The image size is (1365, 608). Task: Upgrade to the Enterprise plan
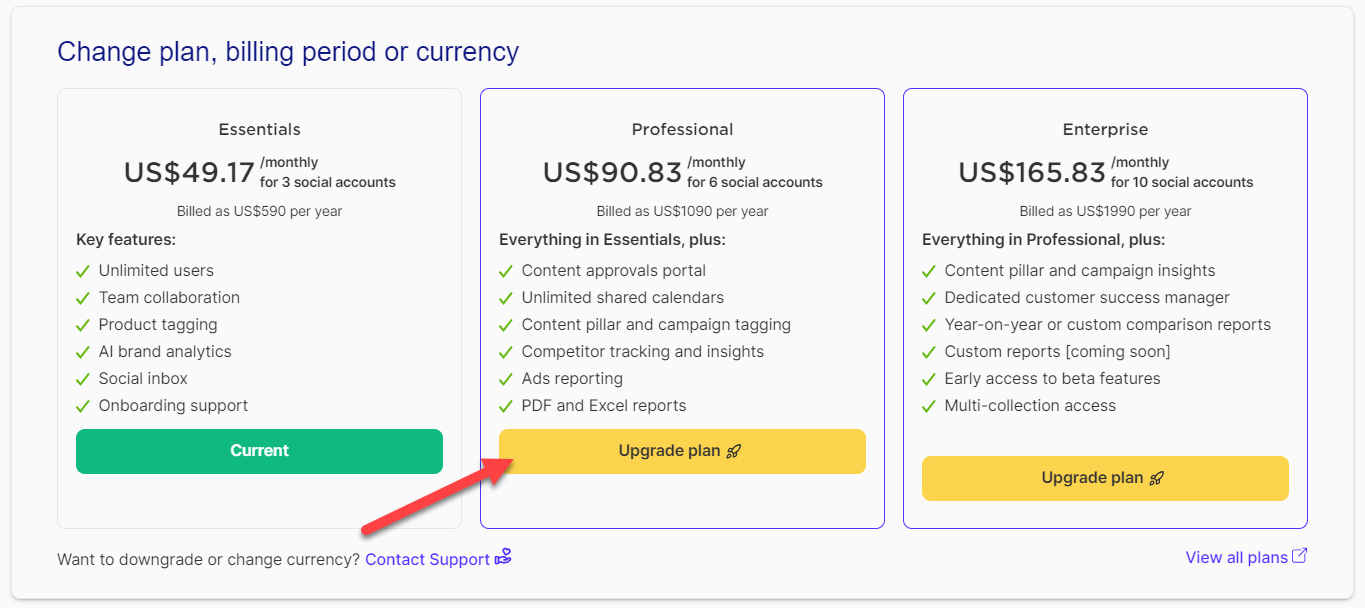[1105, 478]
